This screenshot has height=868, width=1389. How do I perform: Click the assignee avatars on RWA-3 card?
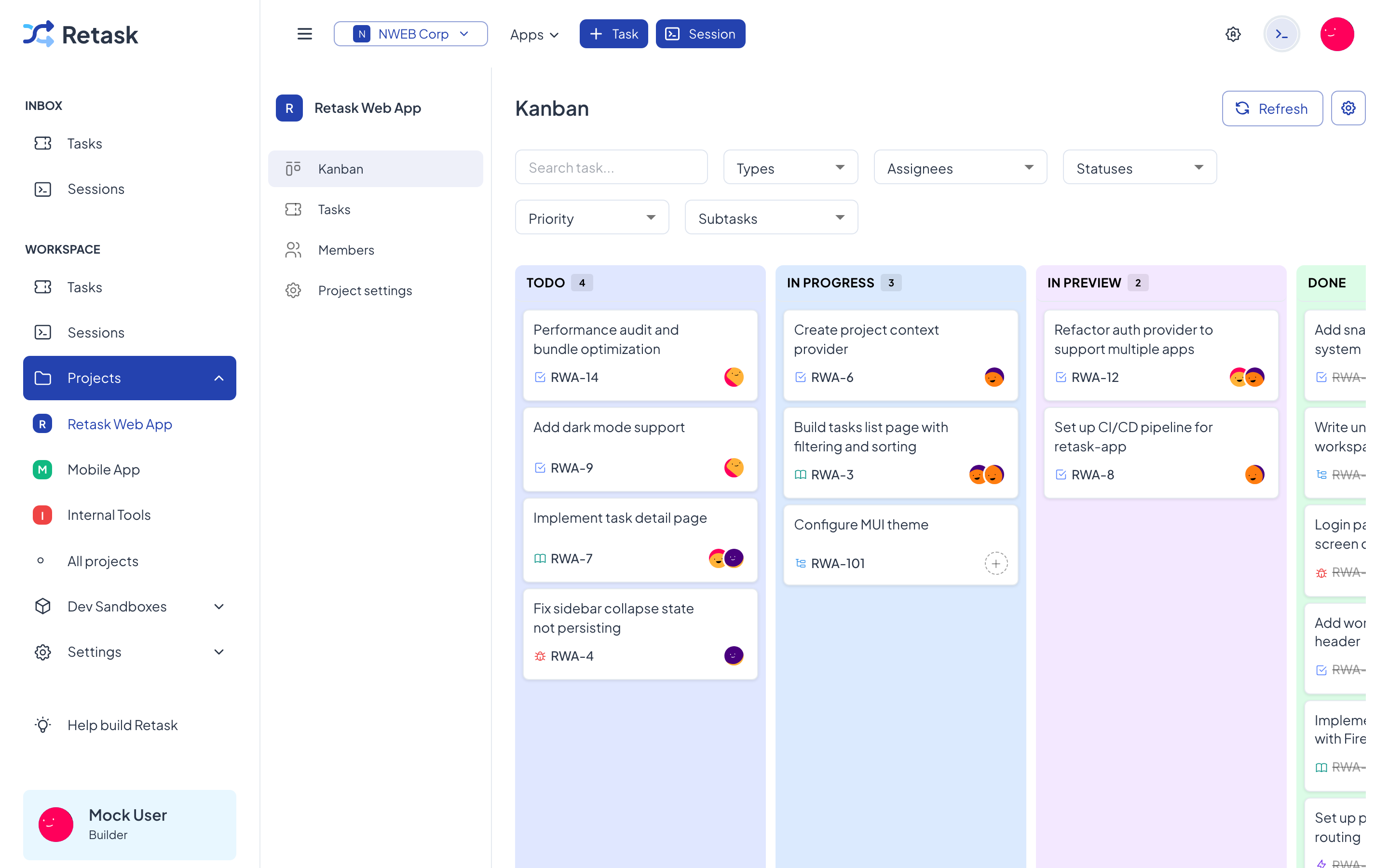tap(986, 475)
